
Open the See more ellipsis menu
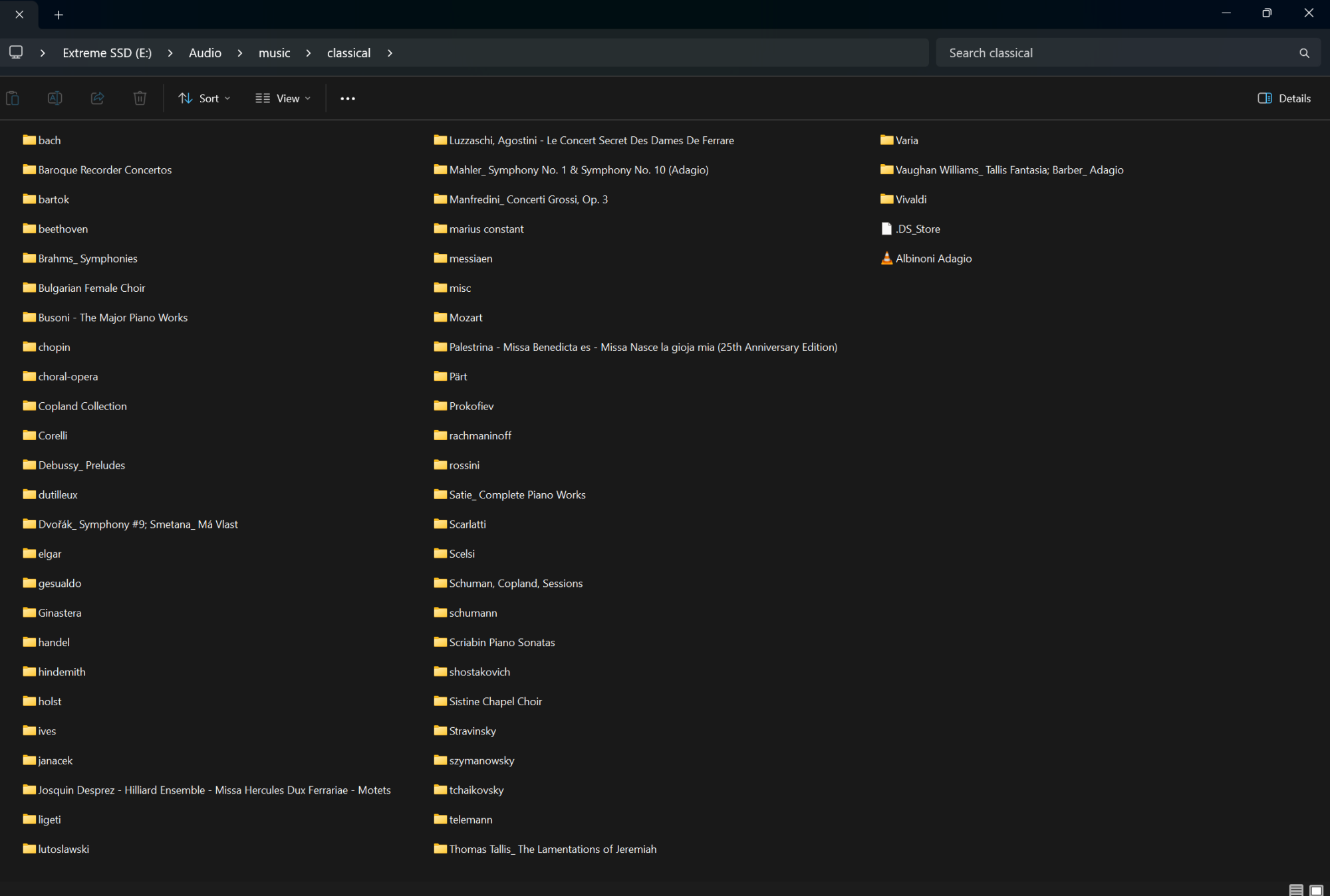click(347, 98)
